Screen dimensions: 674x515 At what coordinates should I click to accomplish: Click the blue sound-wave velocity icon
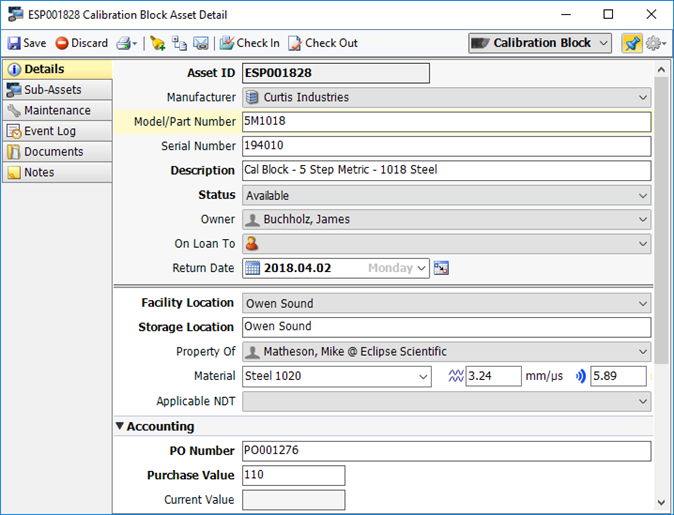point(581,376)
